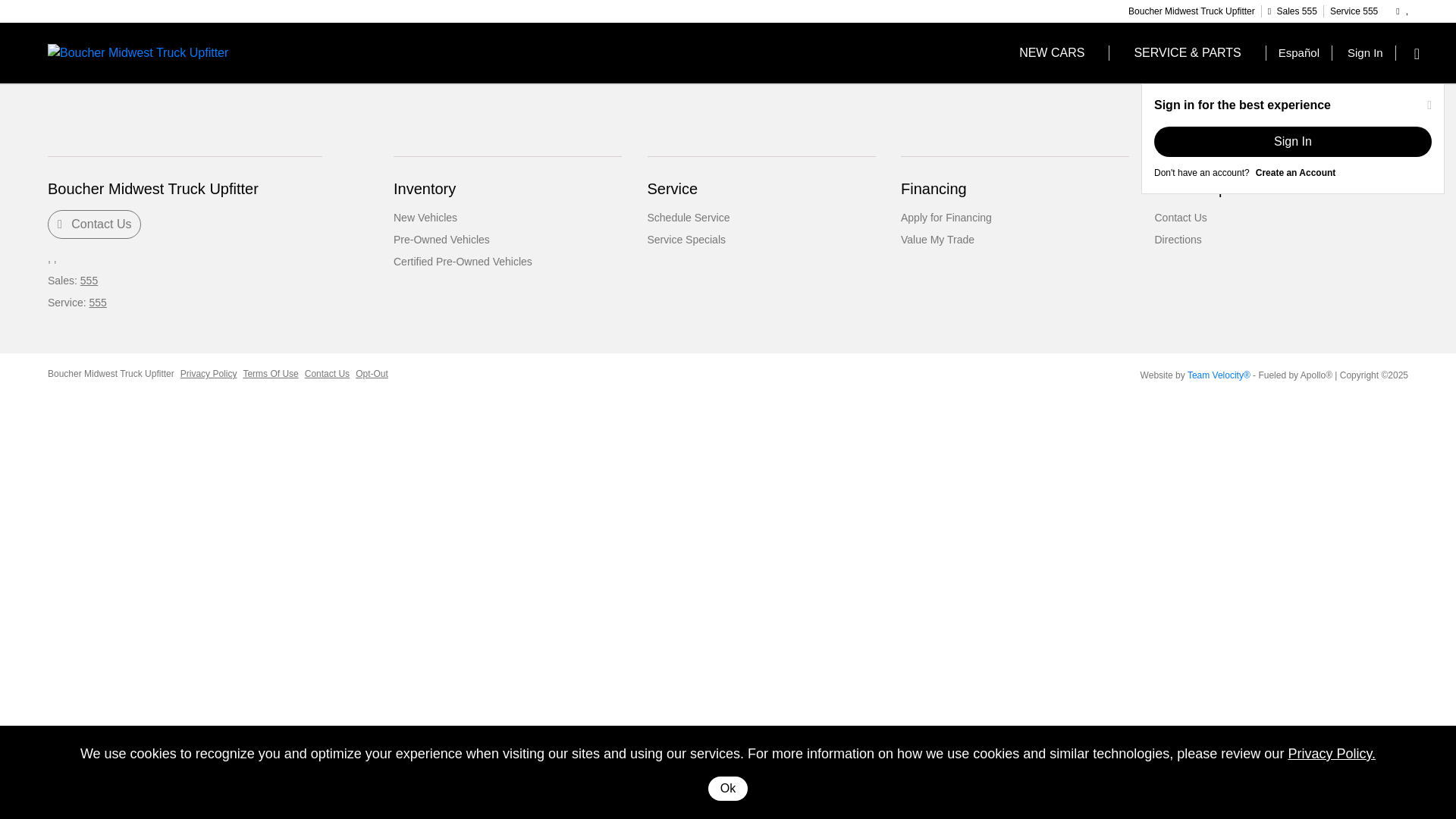Click Boucher Midwest Truck Upfitter top bar text
Viewport: 1456px width, 819px height.
pos(1191,11)
